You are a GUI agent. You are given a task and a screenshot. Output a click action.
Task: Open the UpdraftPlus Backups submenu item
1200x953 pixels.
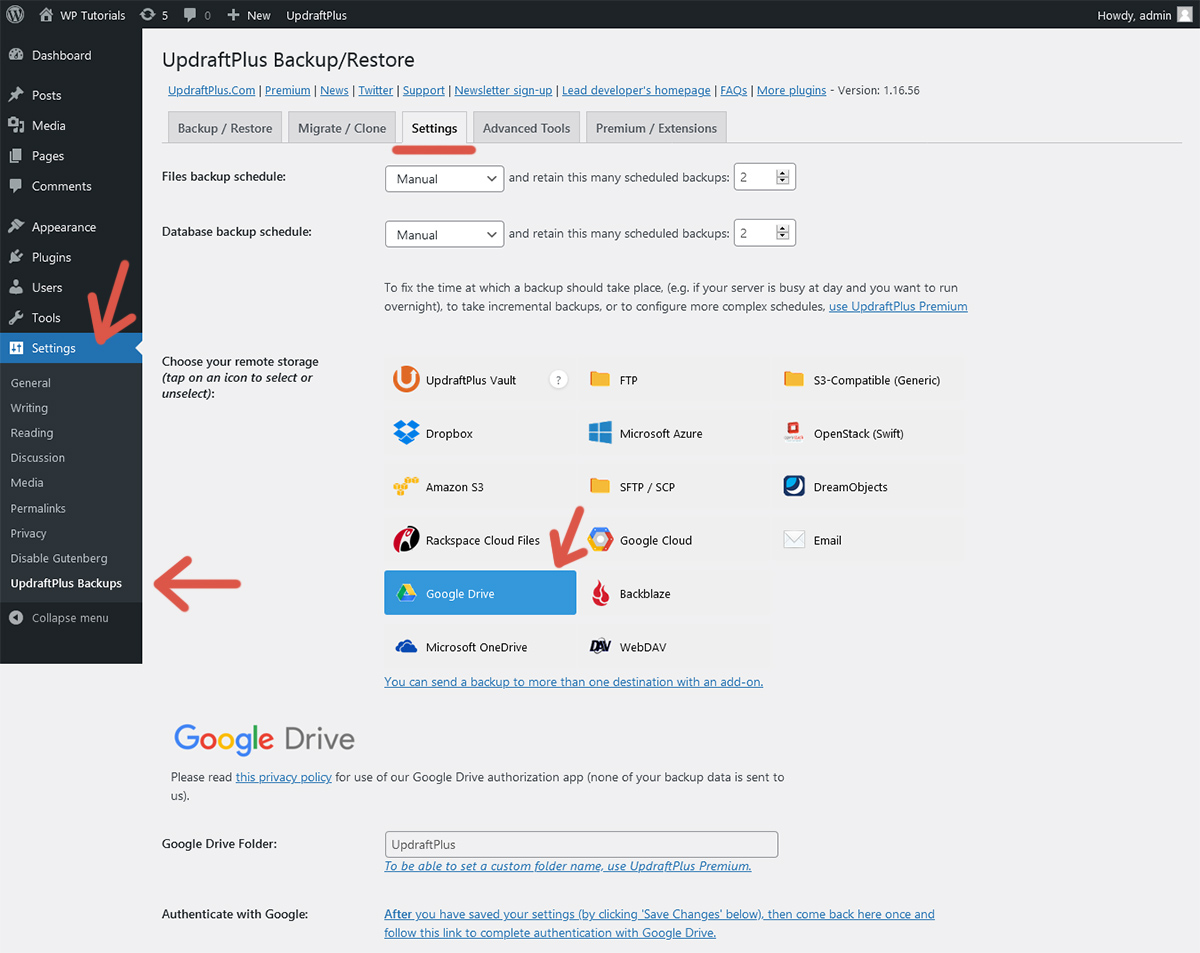[66, 583]
